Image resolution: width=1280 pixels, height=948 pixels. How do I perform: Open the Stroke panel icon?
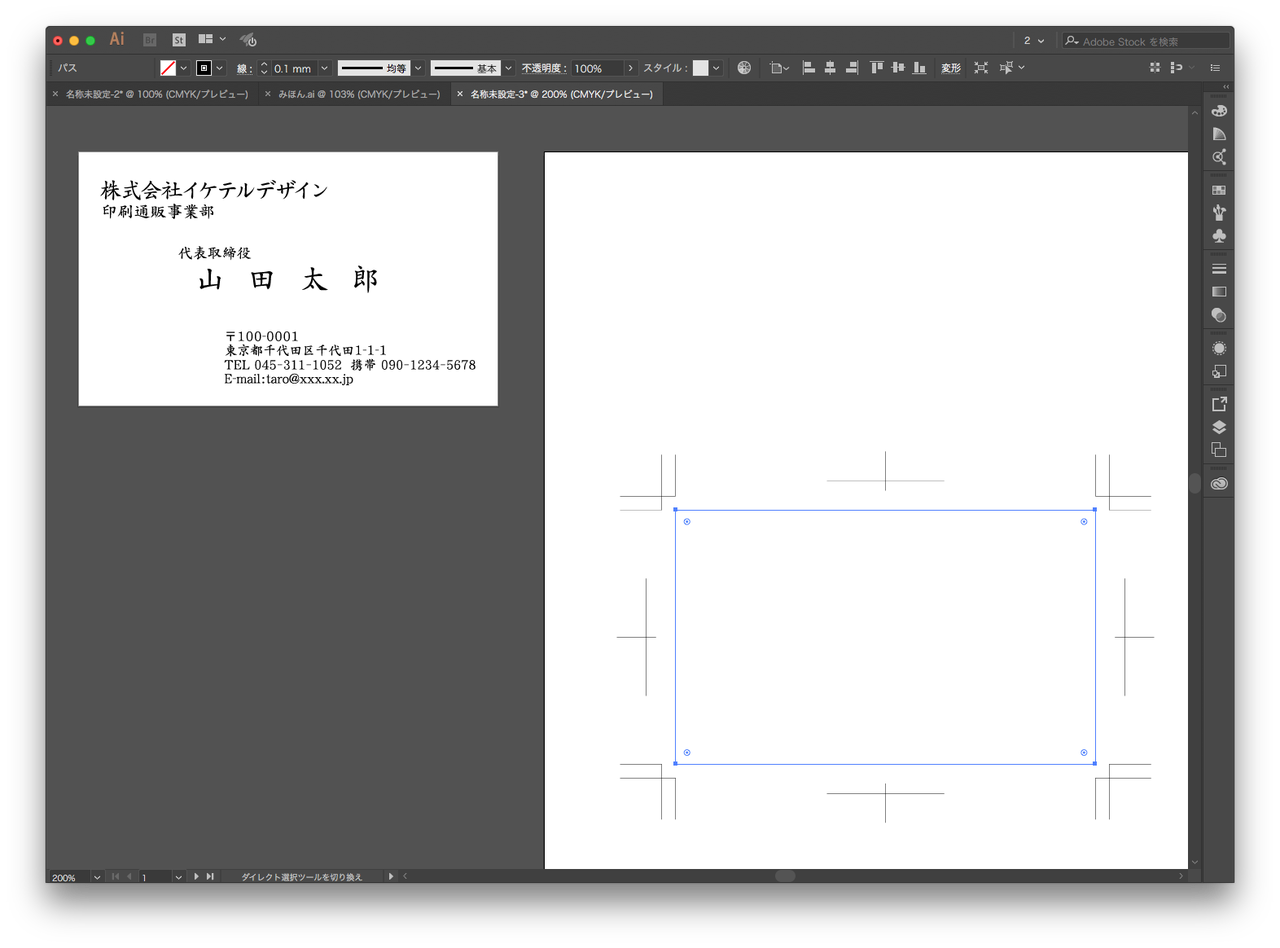click(1219, 269)
